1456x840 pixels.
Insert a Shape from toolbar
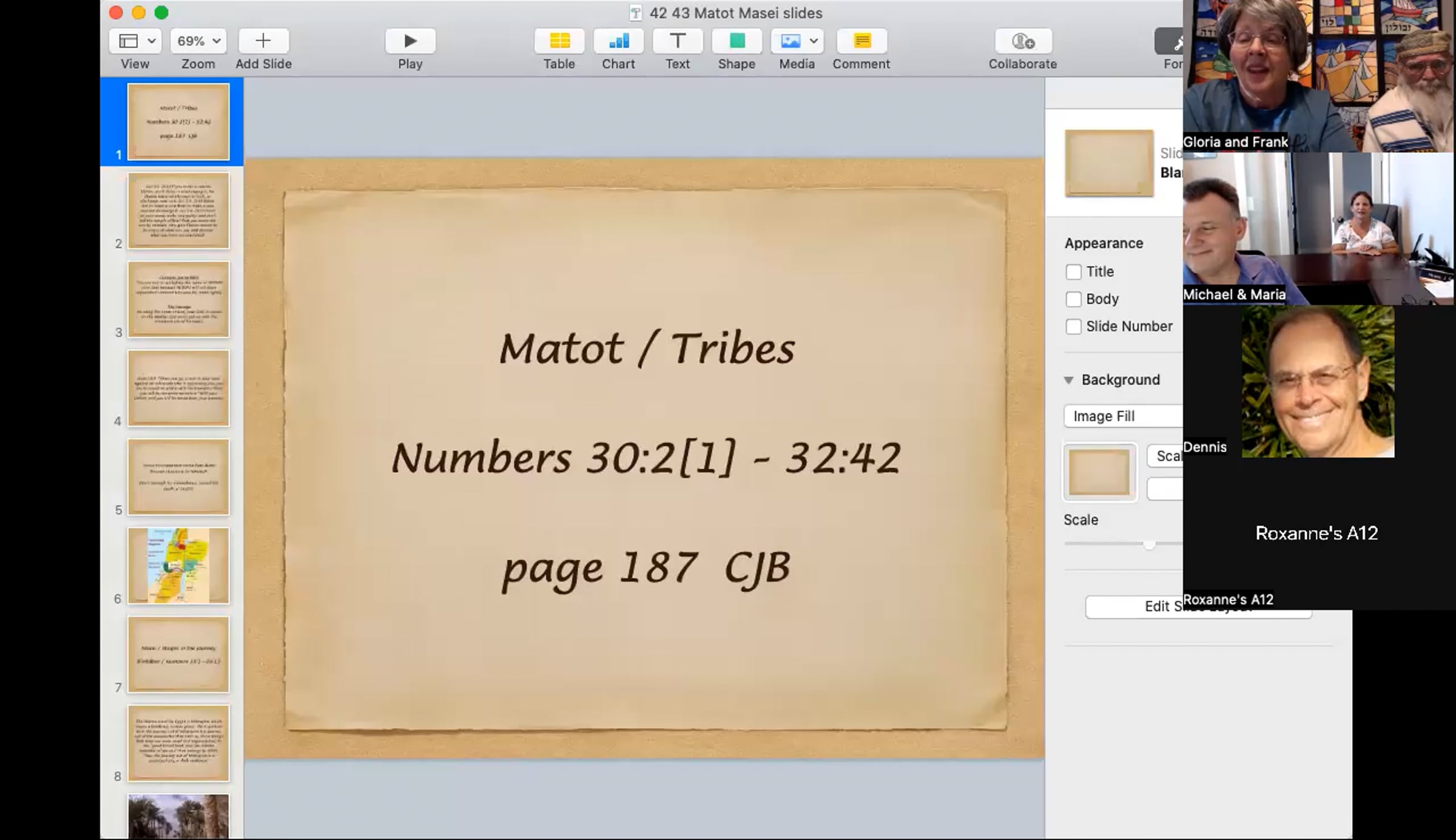coord(736,41)
